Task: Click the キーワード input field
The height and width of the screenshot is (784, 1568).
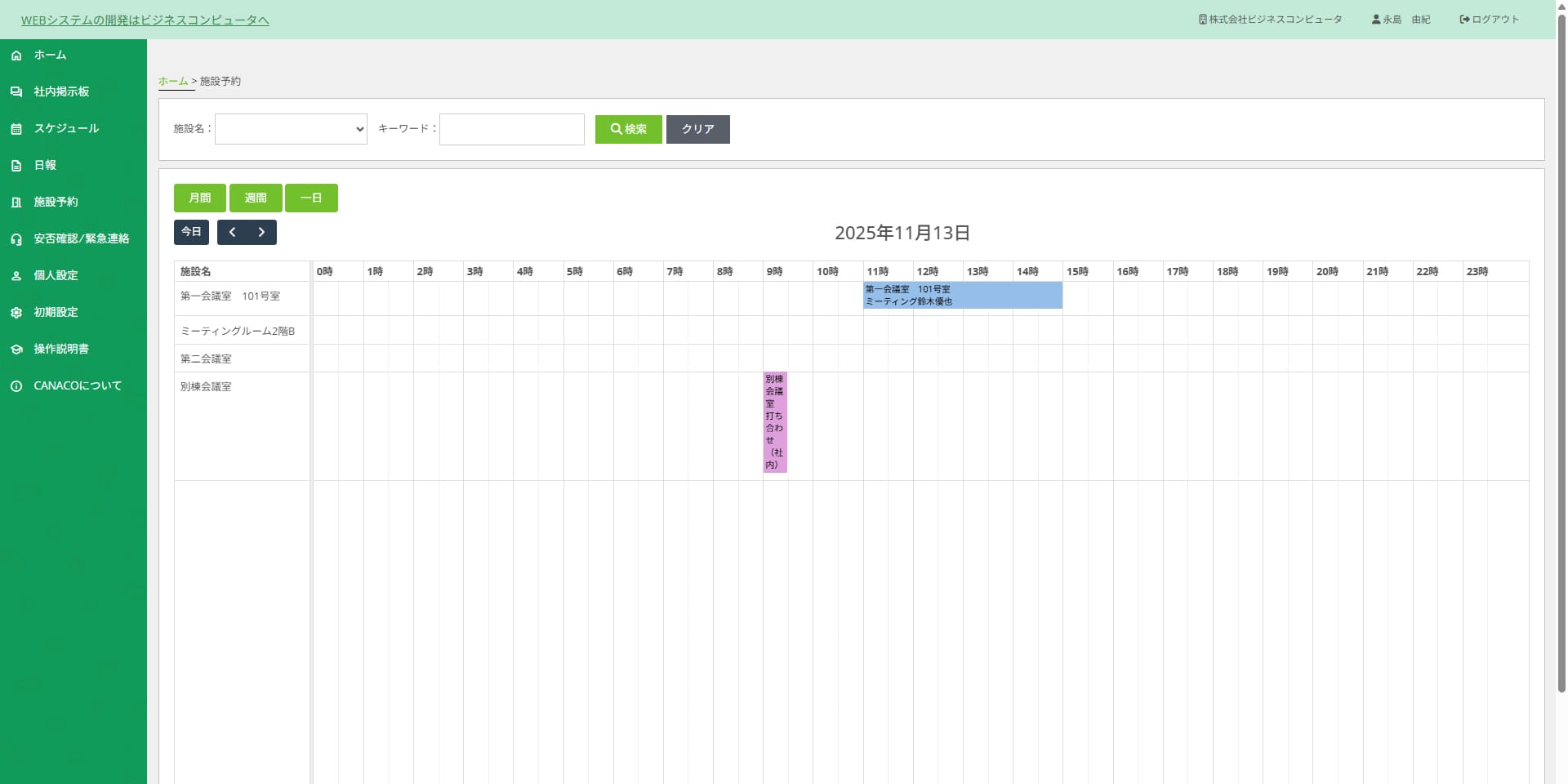Action: (x=512, y=129)
